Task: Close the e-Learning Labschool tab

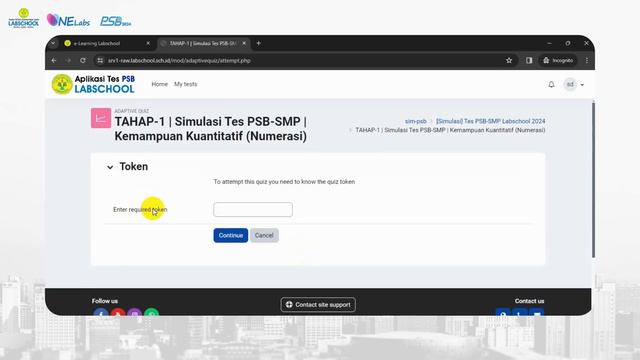Action: 148,43
